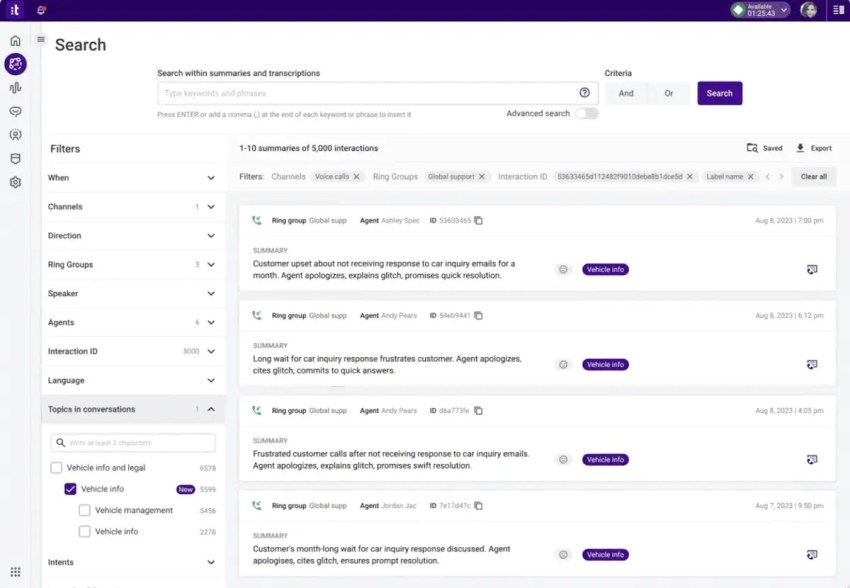
Task: Open the side panel icon at top right
Action: pyautogui.click(x=838, y=10)
